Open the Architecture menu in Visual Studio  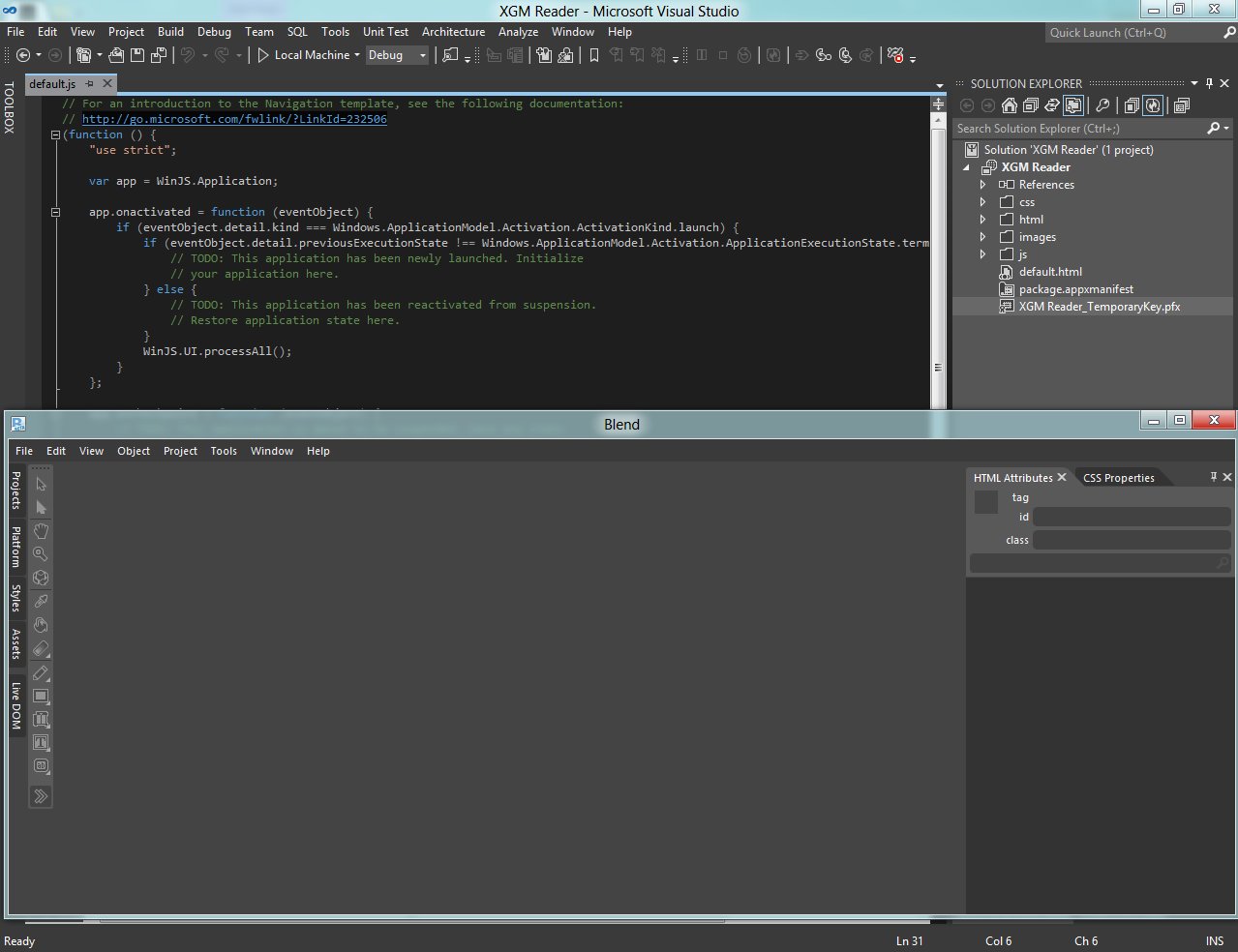click(x=453, y=32)
